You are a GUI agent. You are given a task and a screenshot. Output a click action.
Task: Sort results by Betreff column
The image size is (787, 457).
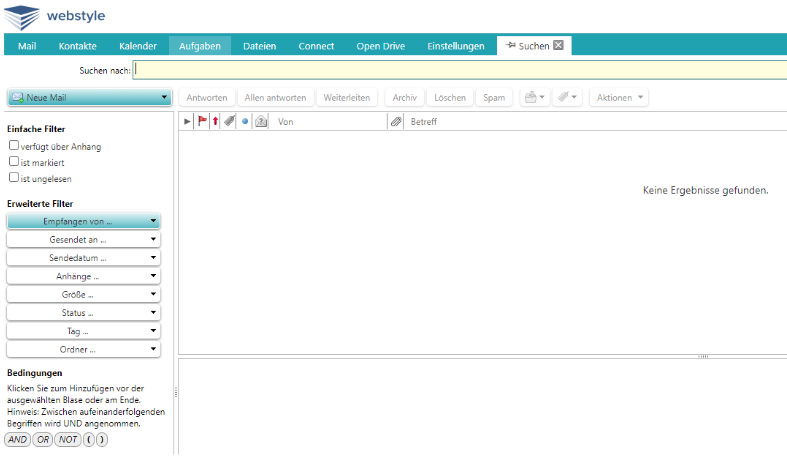424,121
